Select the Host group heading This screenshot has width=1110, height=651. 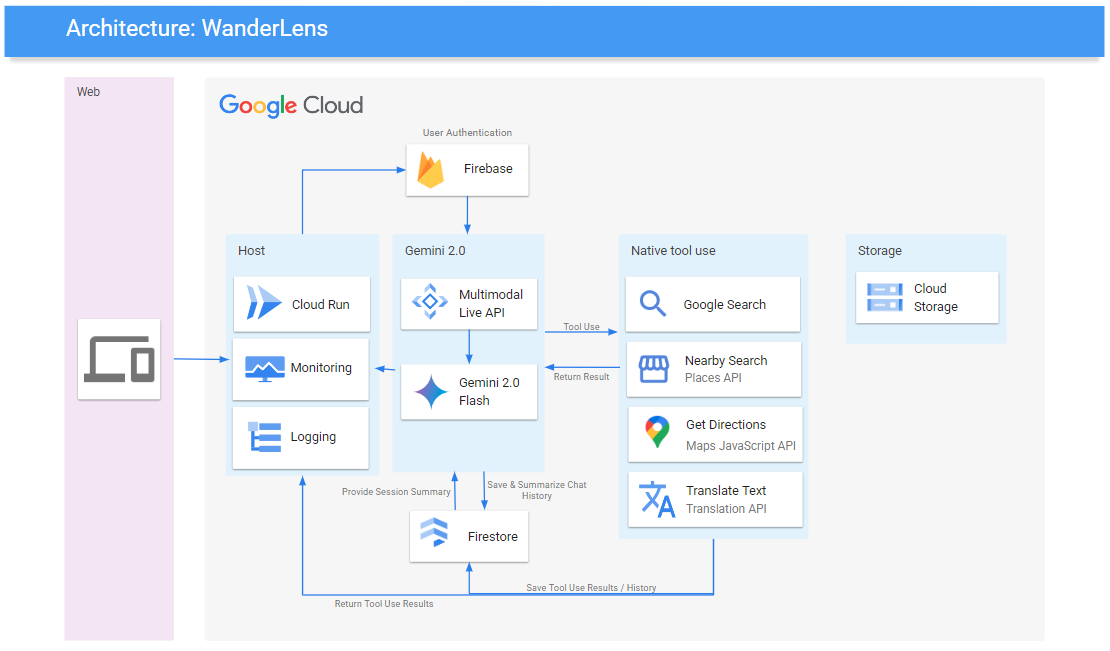(251, 250)
